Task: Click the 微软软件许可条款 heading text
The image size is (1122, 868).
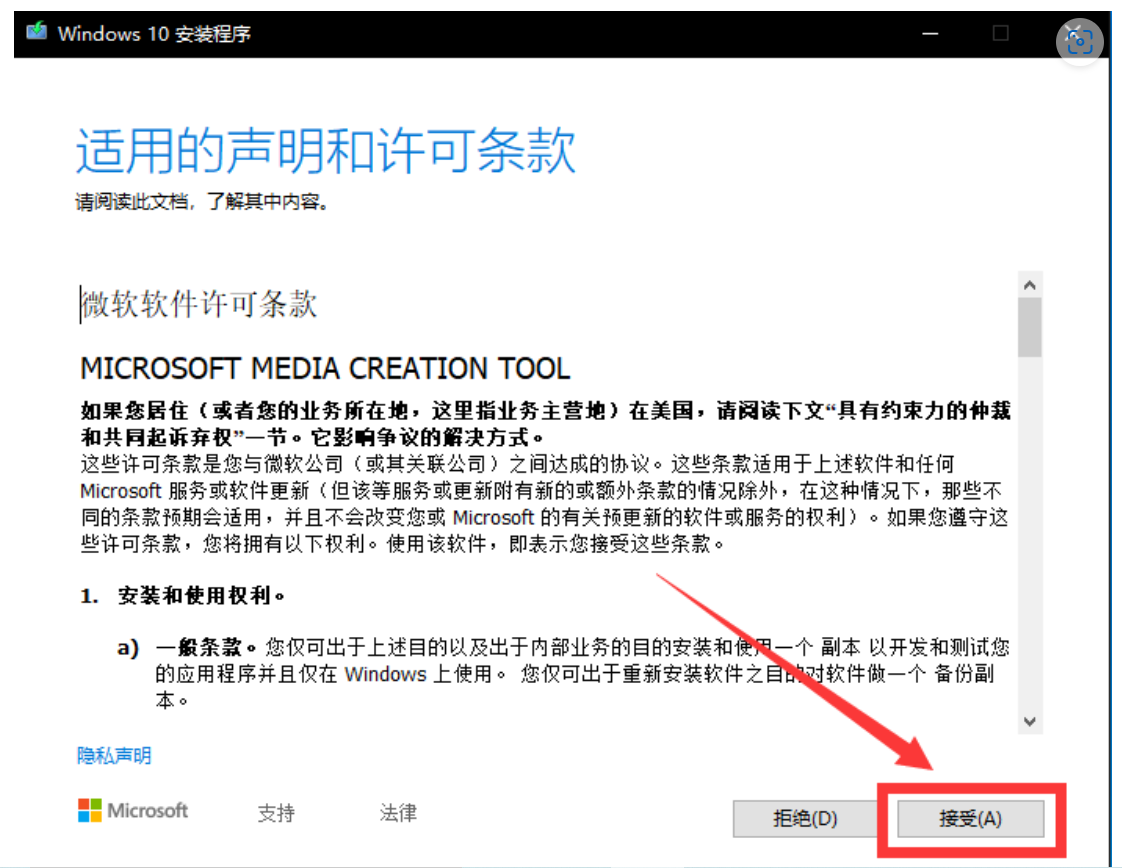Action: (199, 304)
